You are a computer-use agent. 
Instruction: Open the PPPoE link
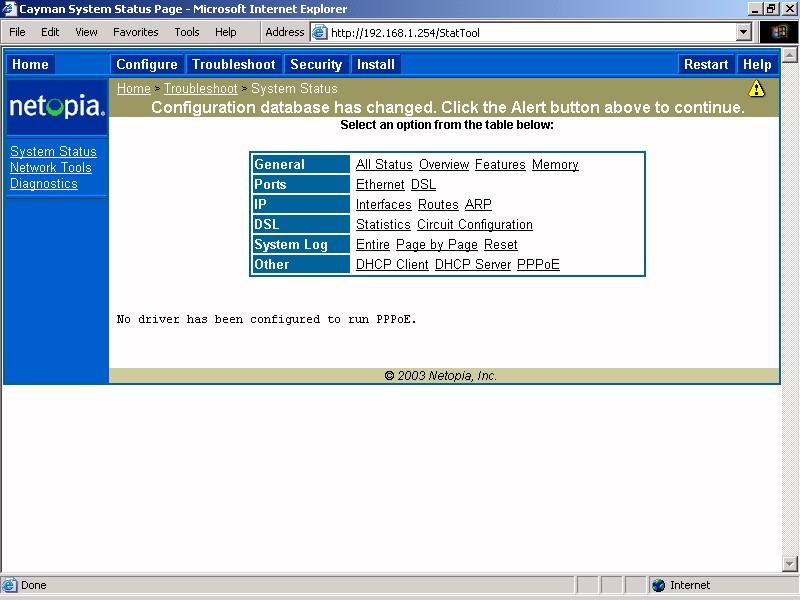[x=538, y=265]
